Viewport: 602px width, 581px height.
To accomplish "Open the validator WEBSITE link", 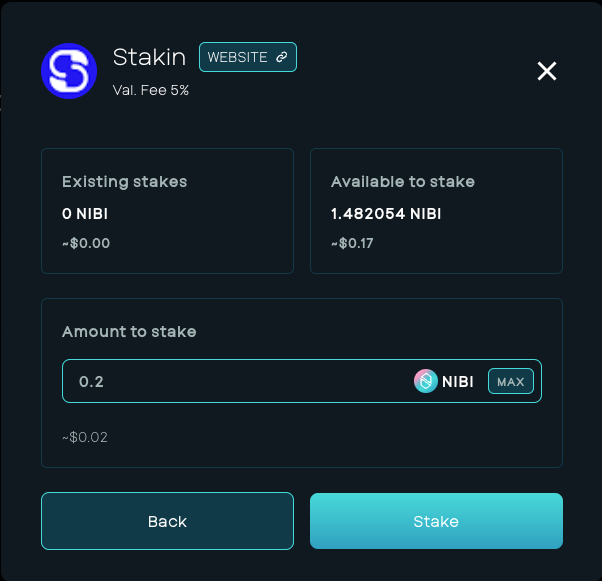I will pos(248,57).
